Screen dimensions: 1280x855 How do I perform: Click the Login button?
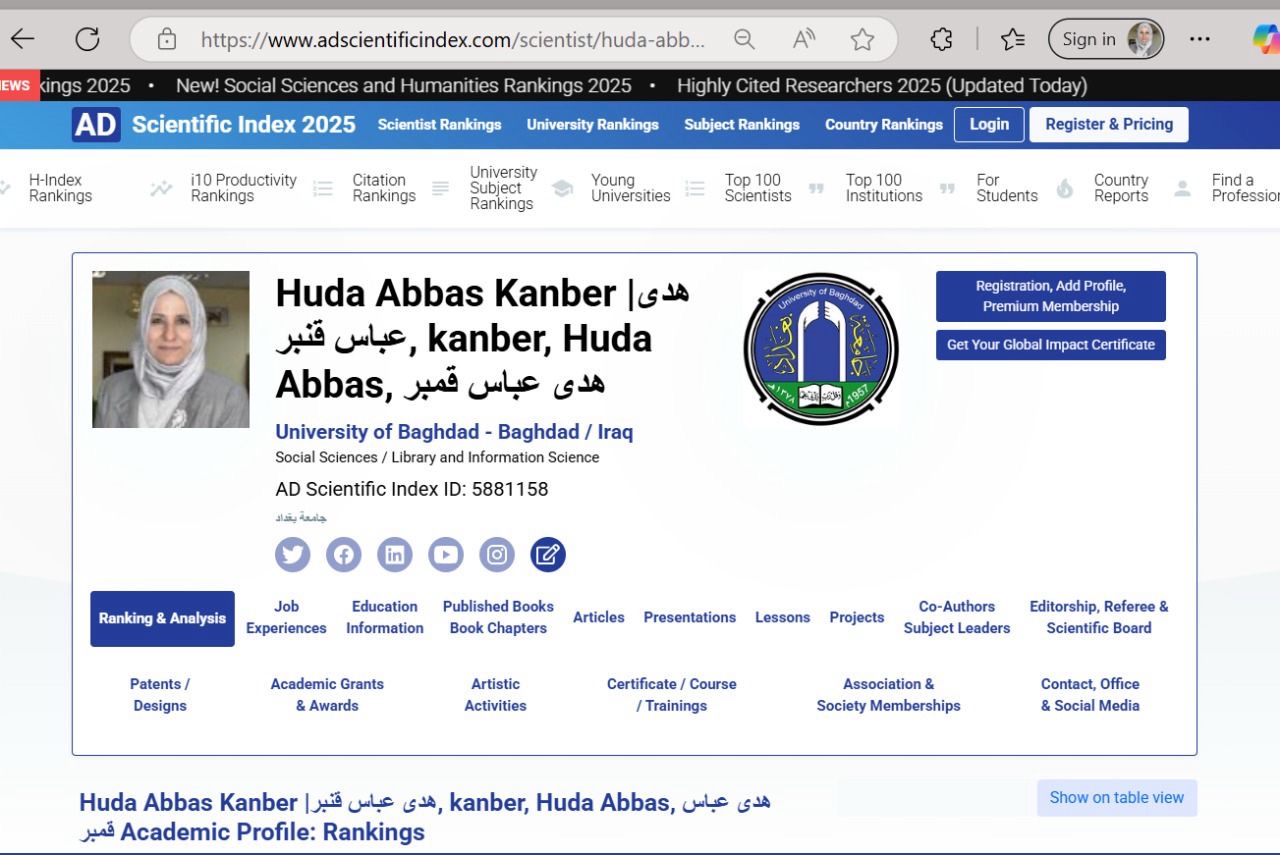coord(988,125)
